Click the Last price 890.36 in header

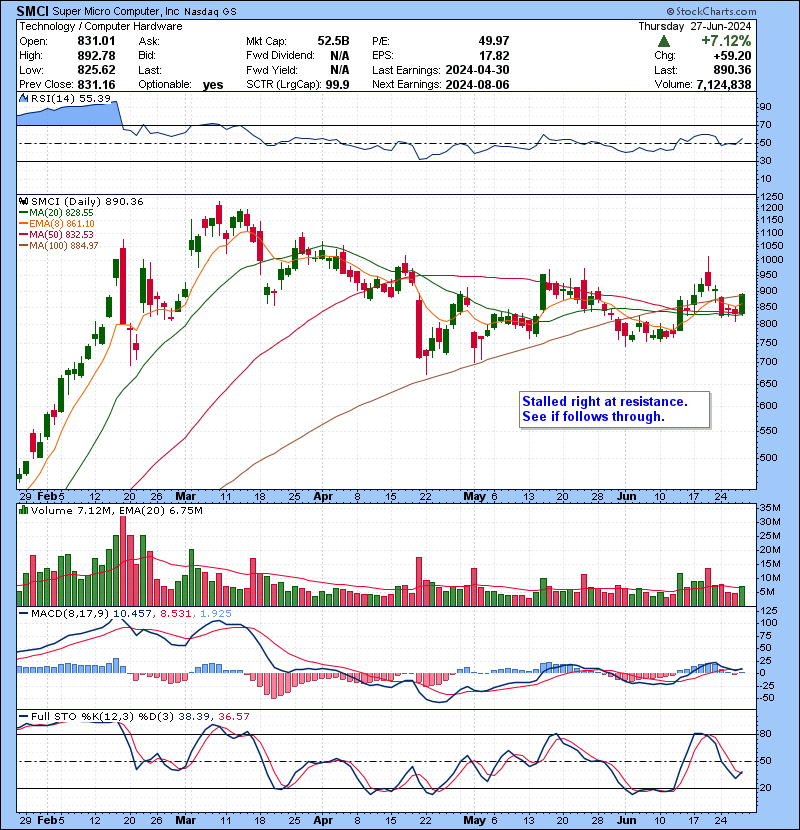click(732, 70)
